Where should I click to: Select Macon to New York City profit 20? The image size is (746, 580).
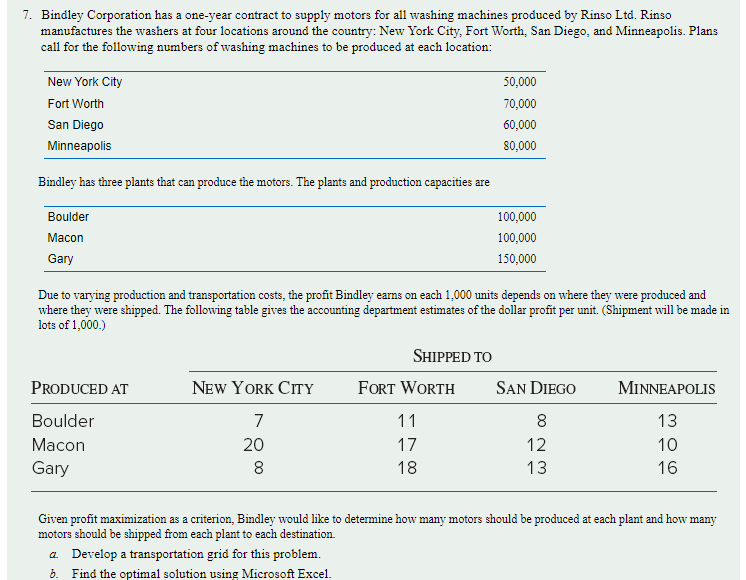pos(254,445)
